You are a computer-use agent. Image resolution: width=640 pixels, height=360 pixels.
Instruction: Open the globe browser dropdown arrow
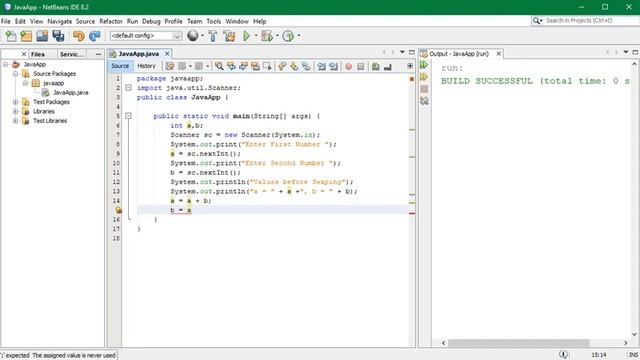tap(202, 36)
